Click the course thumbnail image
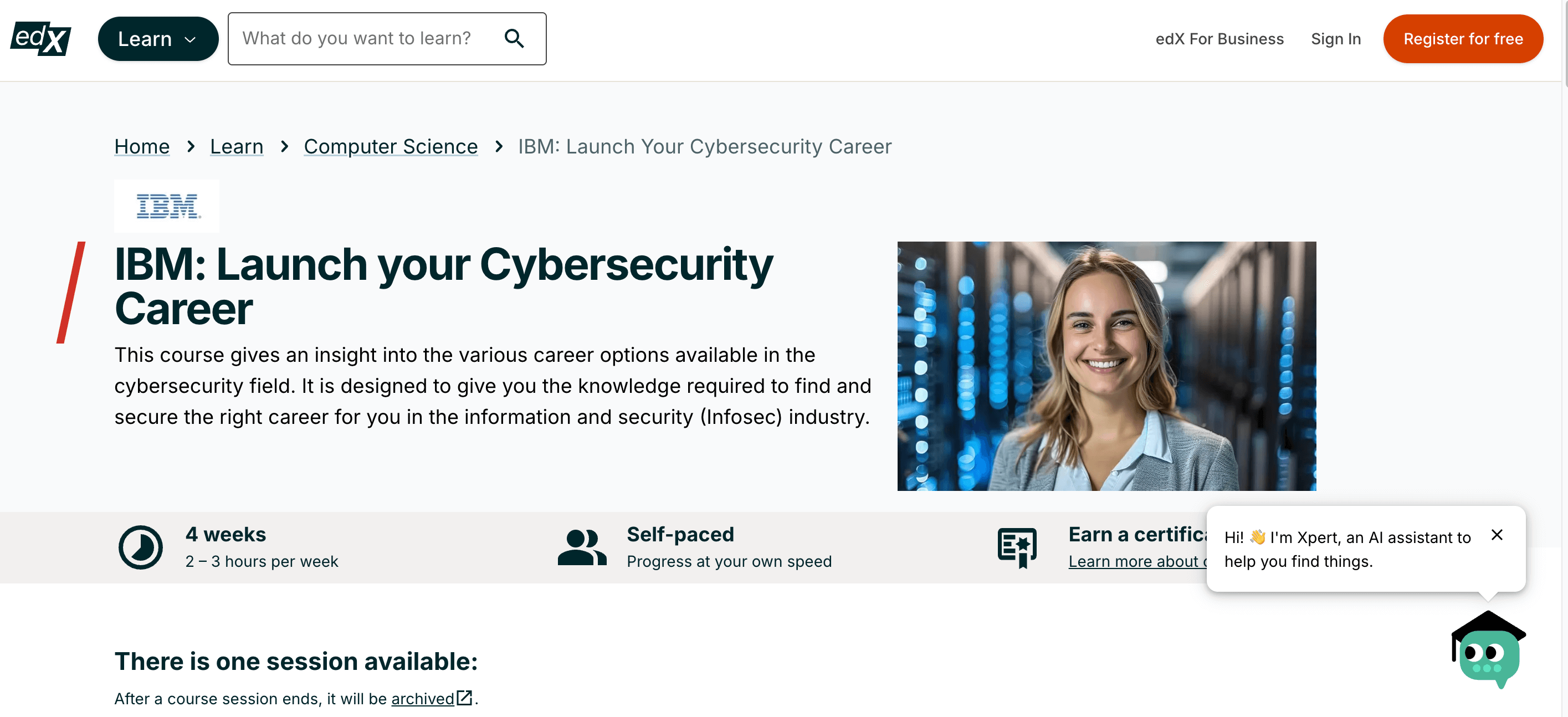 (x=1107, y=366)
